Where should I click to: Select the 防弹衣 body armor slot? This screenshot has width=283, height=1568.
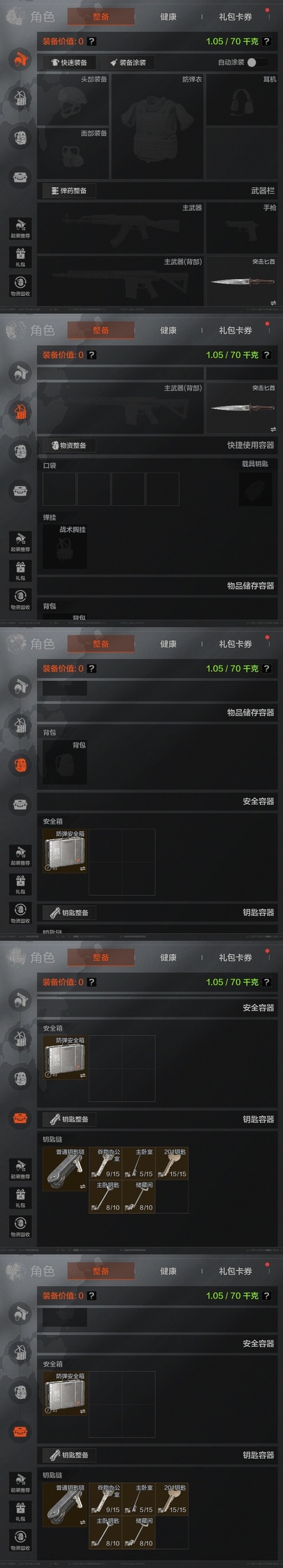(x=157, y=127)
